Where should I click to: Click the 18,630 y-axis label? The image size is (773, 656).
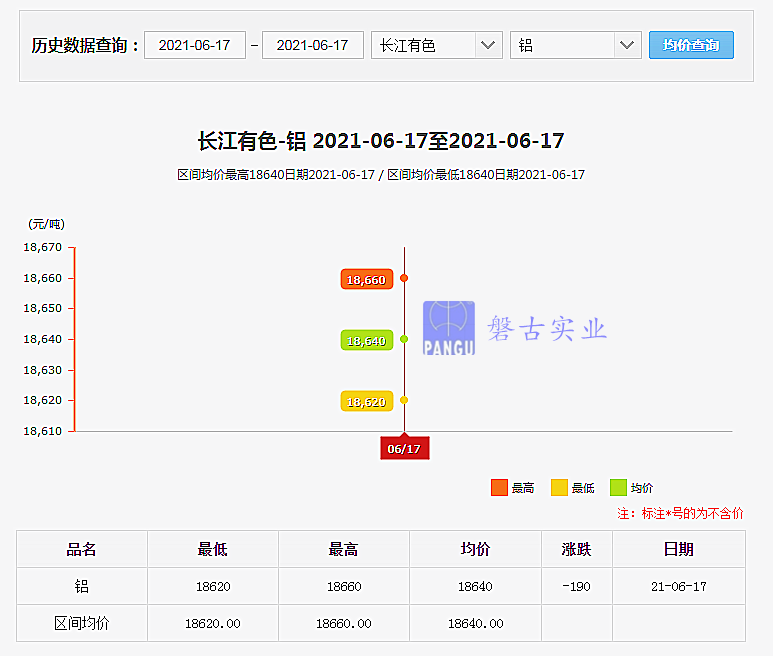(42, 370)
